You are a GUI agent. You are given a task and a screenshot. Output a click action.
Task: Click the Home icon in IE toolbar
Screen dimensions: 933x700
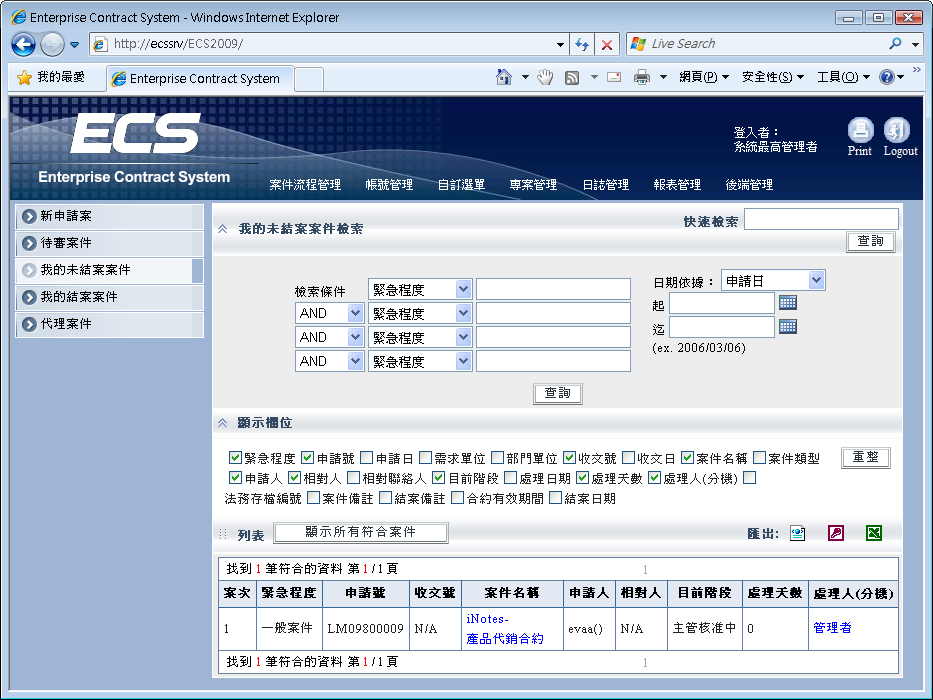tap(503, 77)
